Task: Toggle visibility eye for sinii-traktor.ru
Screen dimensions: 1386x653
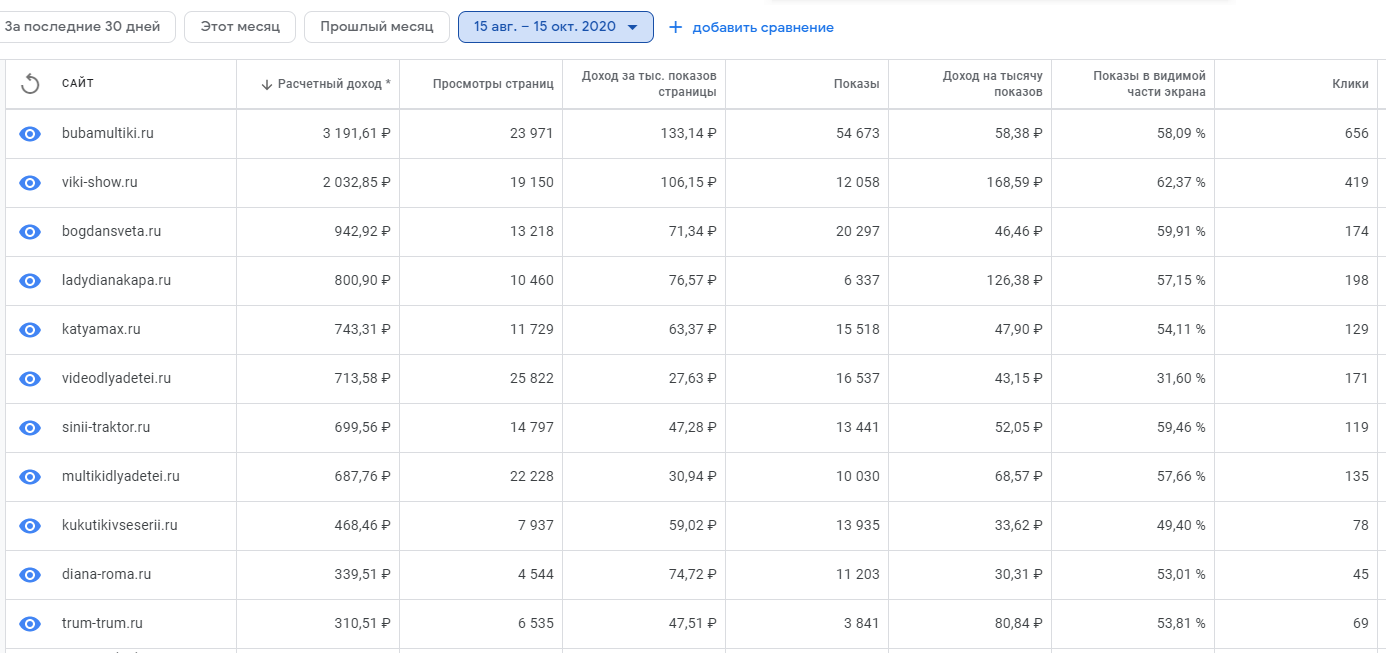Action: pyautogui.click(x=30, y=427)
